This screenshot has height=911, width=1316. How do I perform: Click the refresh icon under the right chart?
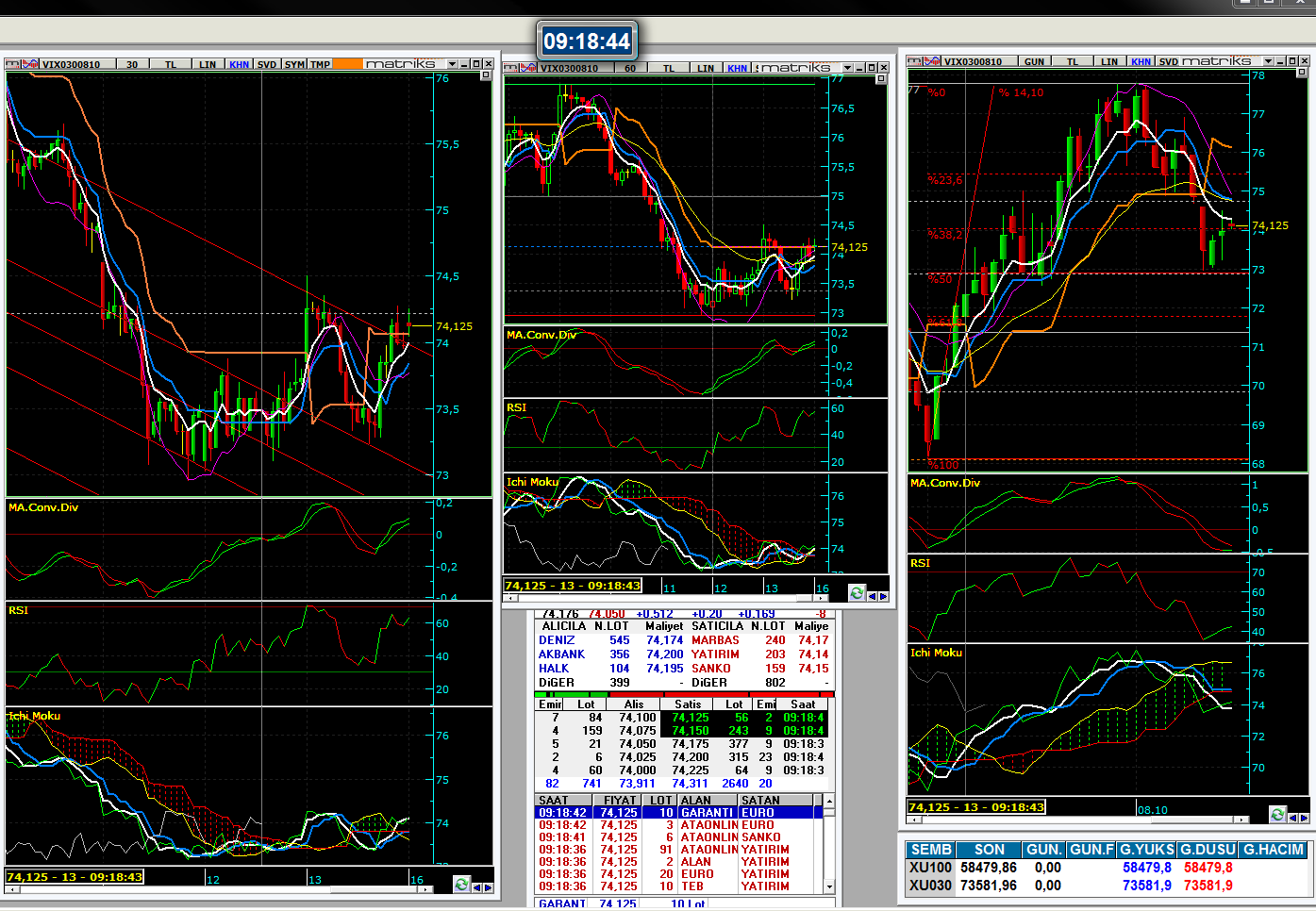coord(1277,814)
